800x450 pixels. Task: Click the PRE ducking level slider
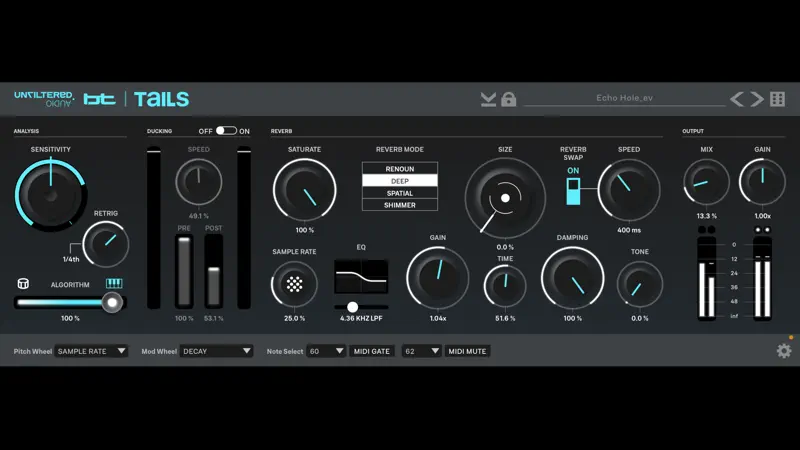click(x=184, y=271)
